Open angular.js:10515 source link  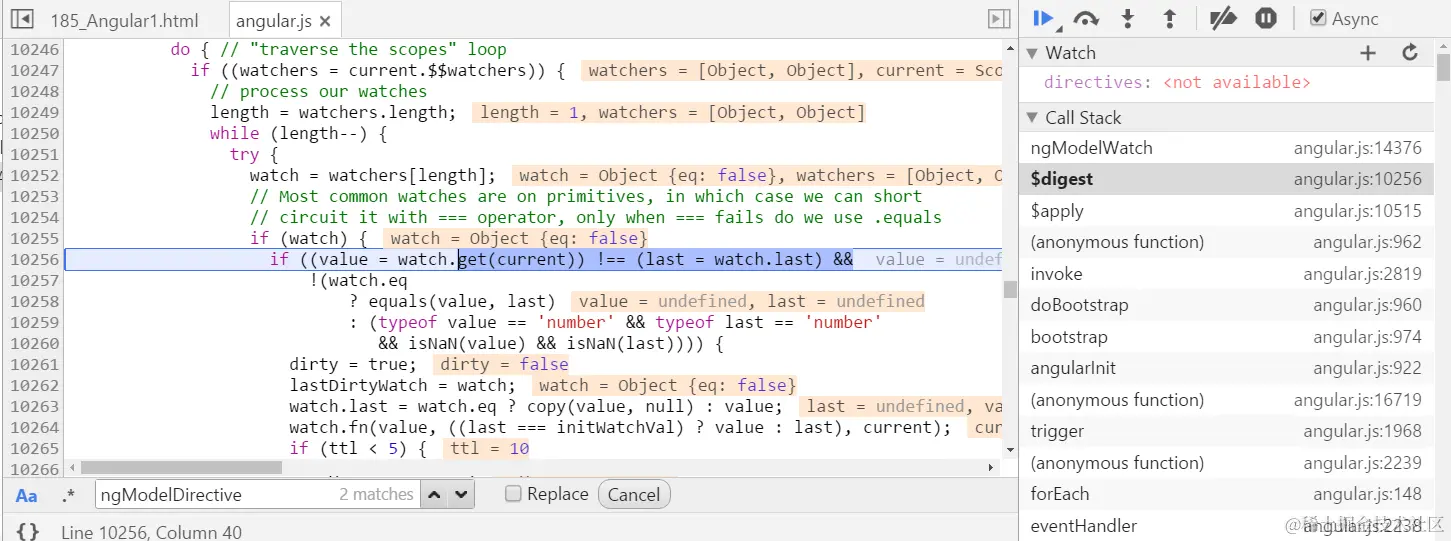pos(1357,211)
